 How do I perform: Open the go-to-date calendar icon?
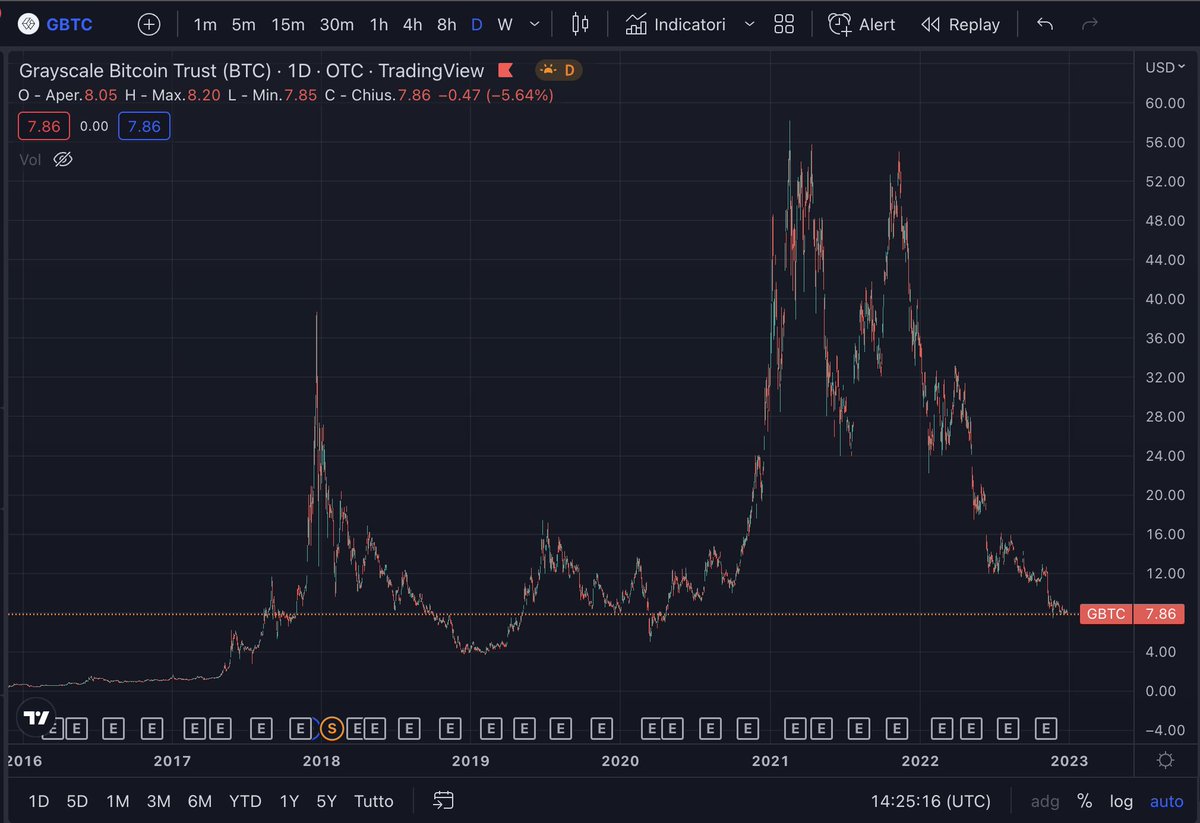(444, 801)
